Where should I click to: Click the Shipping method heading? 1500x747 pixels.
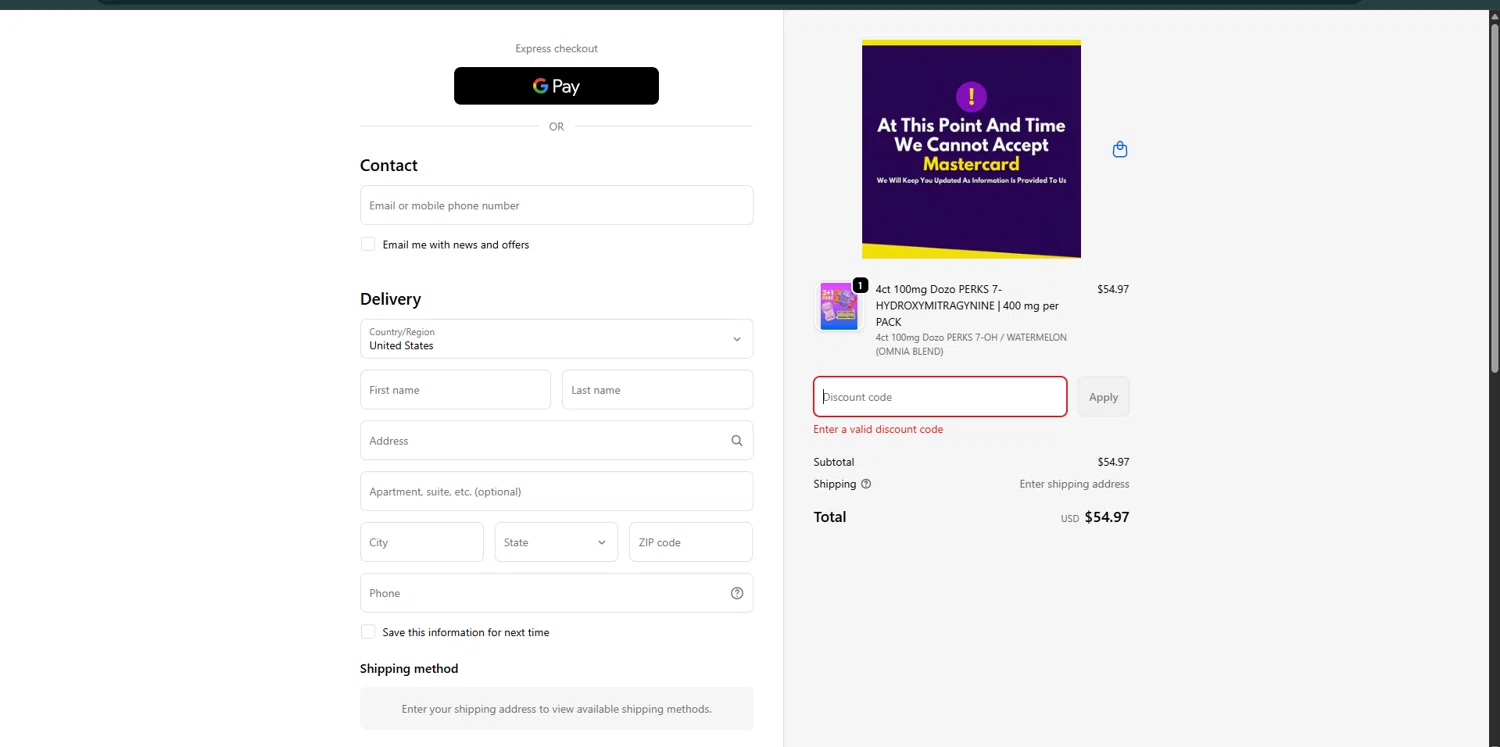(x=409, y=668)
